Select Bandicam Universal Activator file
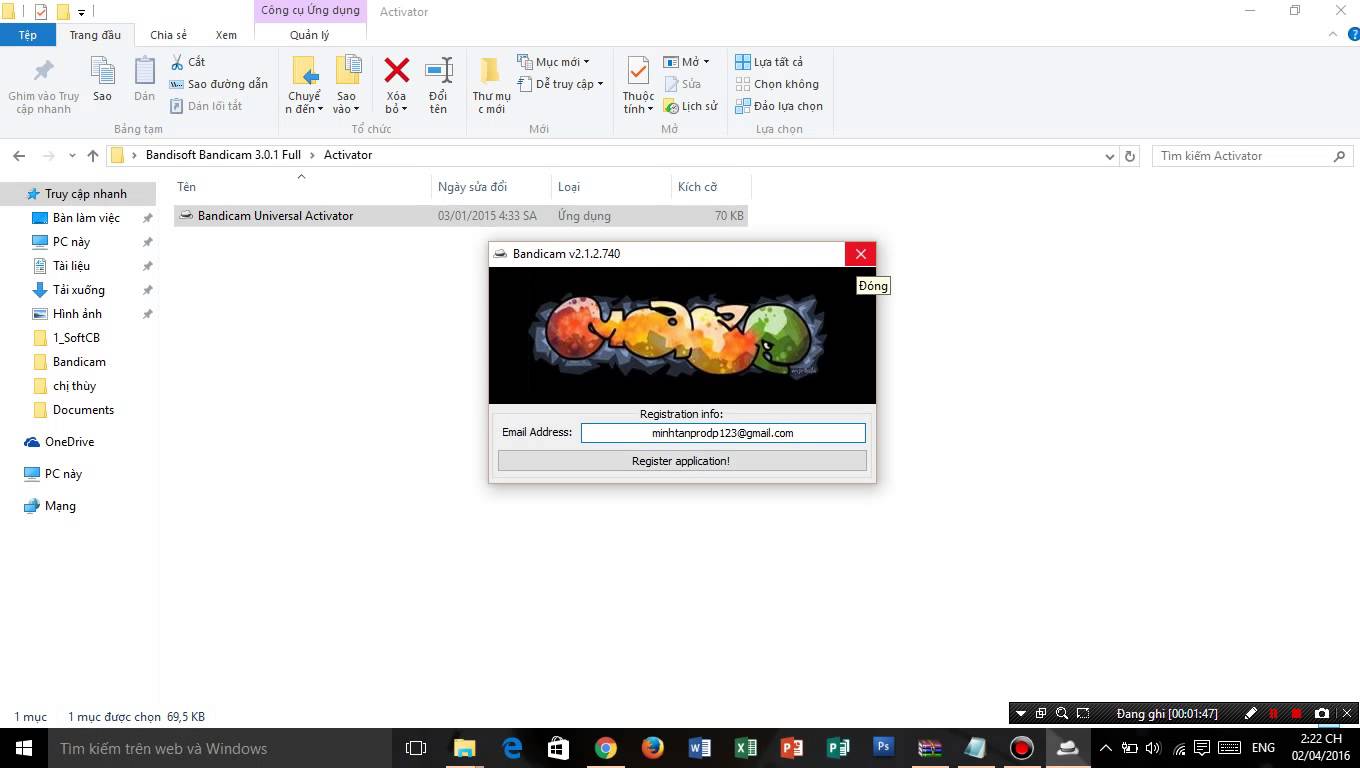 (x=460, y=216)
